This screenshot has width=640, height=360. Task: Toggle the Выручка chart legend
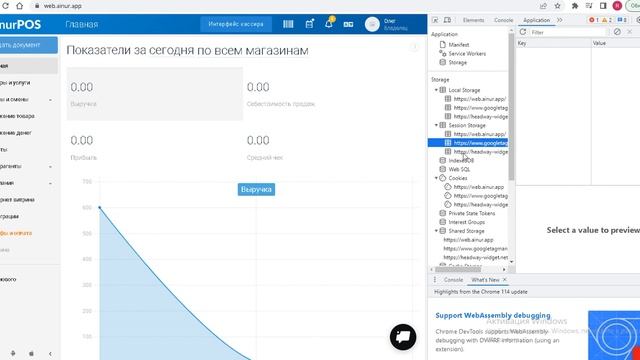pos(256,189)
